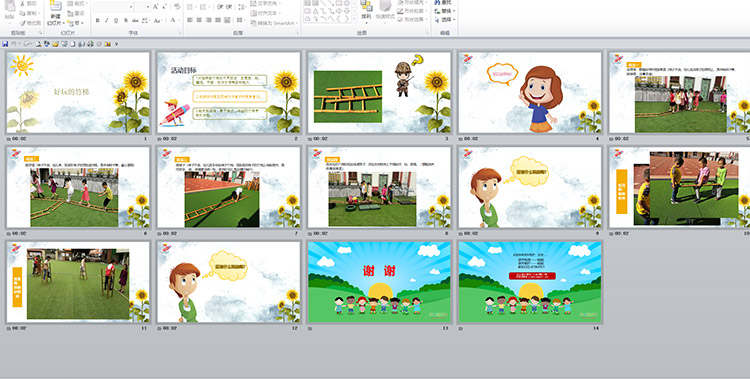750x379 pixels.
Task: Open the Layout (版式) dropdown
Action: tap(77, 3)
